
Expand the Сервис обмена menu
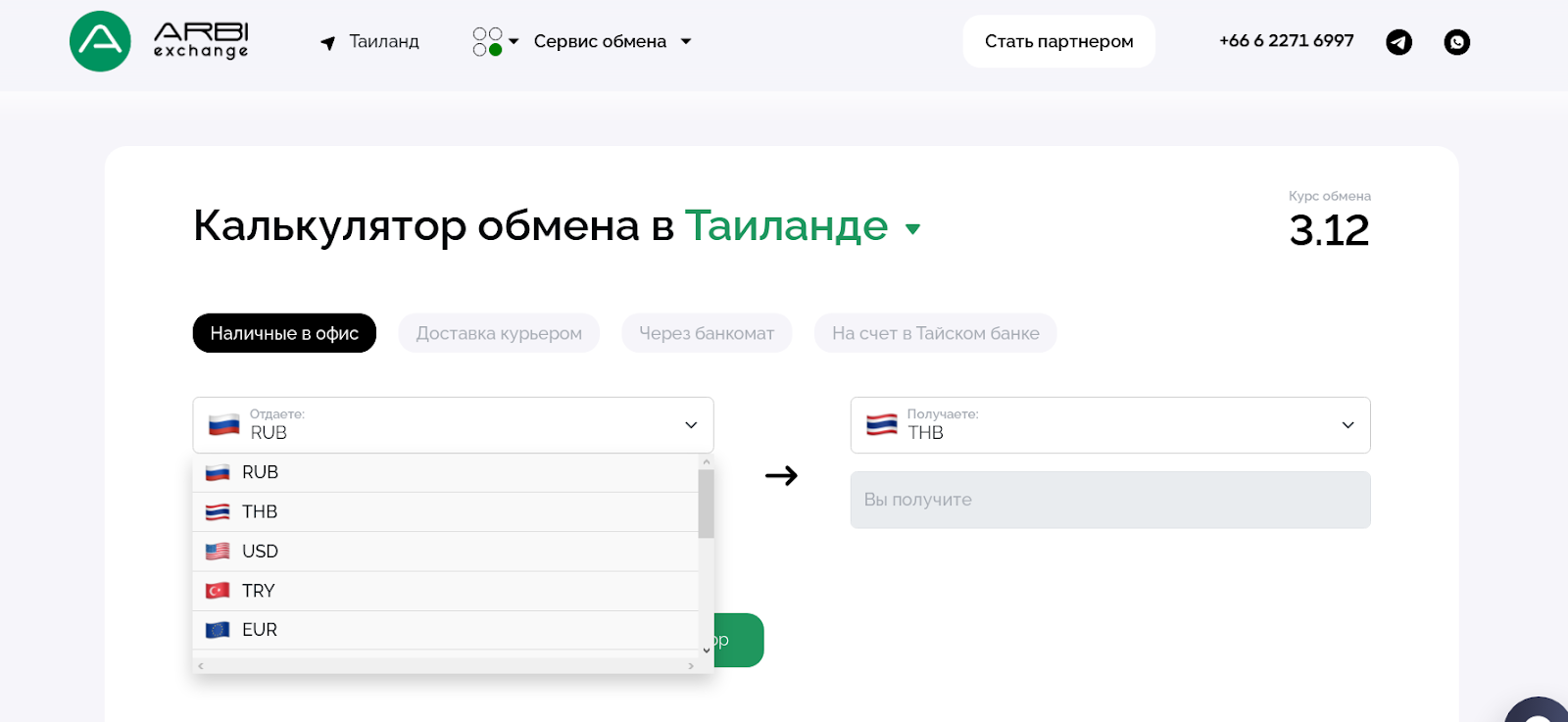612,41
